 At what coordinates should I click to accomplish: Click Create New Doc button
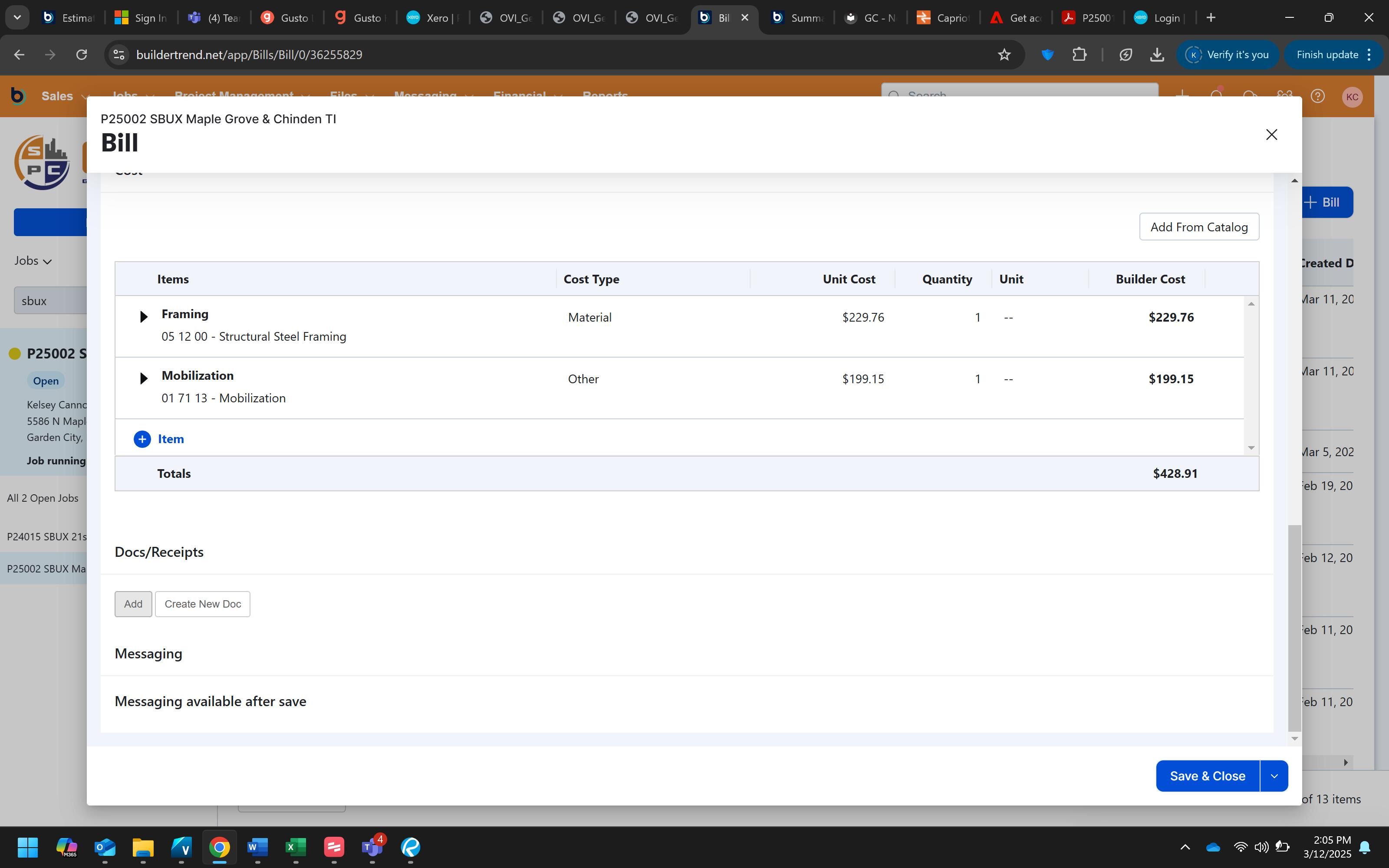(x=203, y=604)
